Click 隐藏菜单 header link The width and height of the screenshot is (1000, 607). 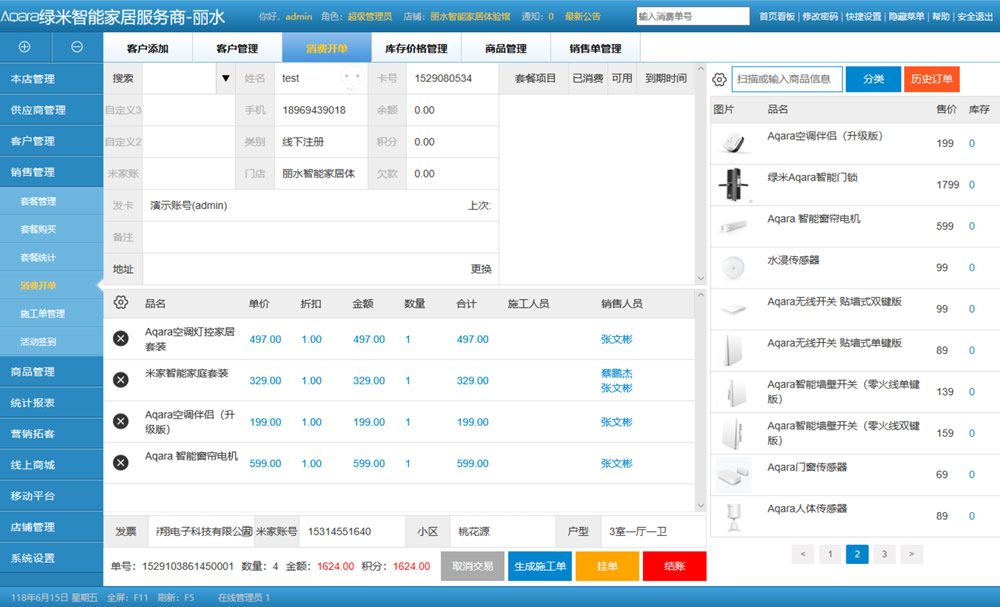pos(906,17)
